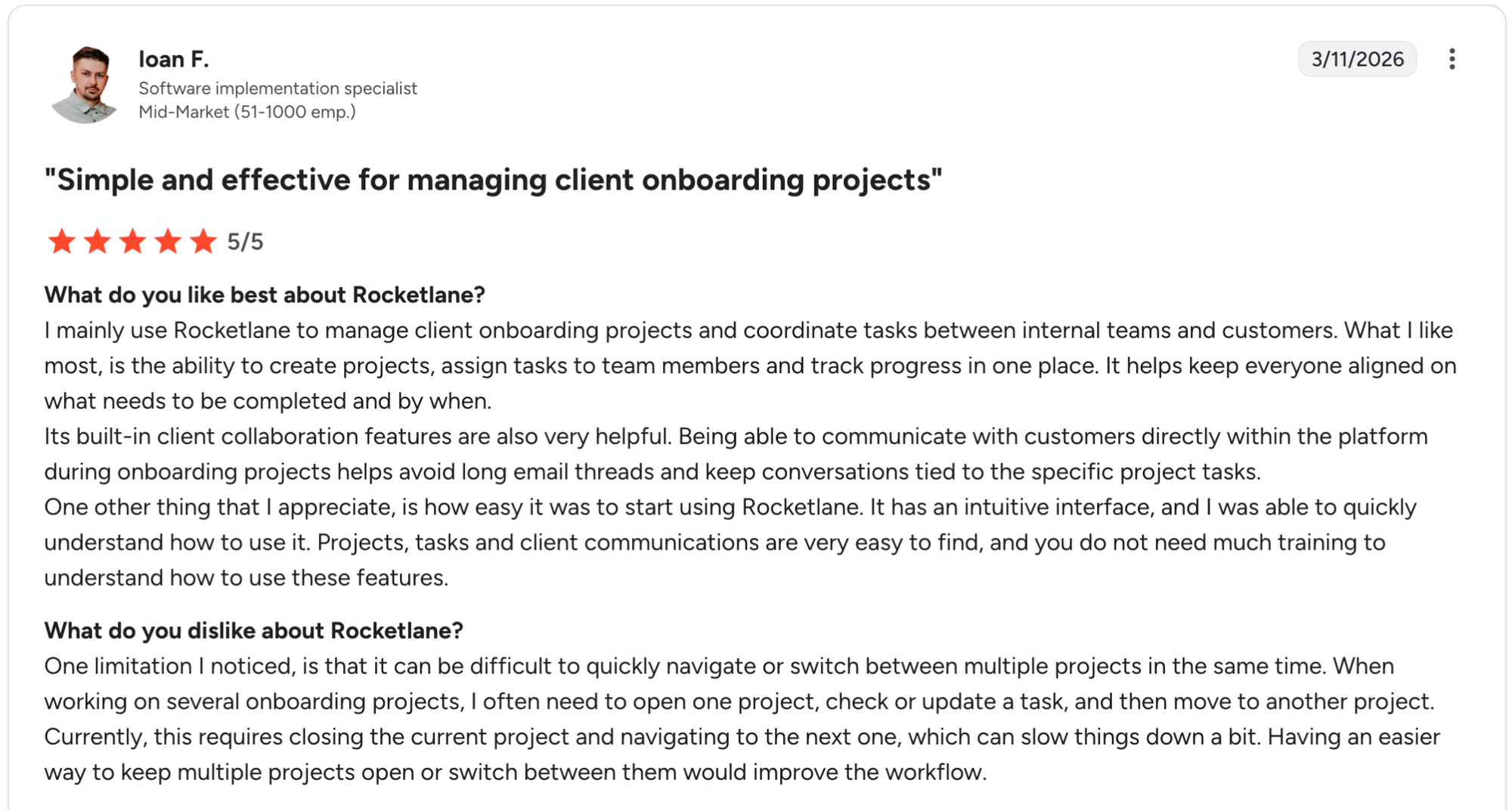Click the 'What do you dislike' heading

pos(253,630)
